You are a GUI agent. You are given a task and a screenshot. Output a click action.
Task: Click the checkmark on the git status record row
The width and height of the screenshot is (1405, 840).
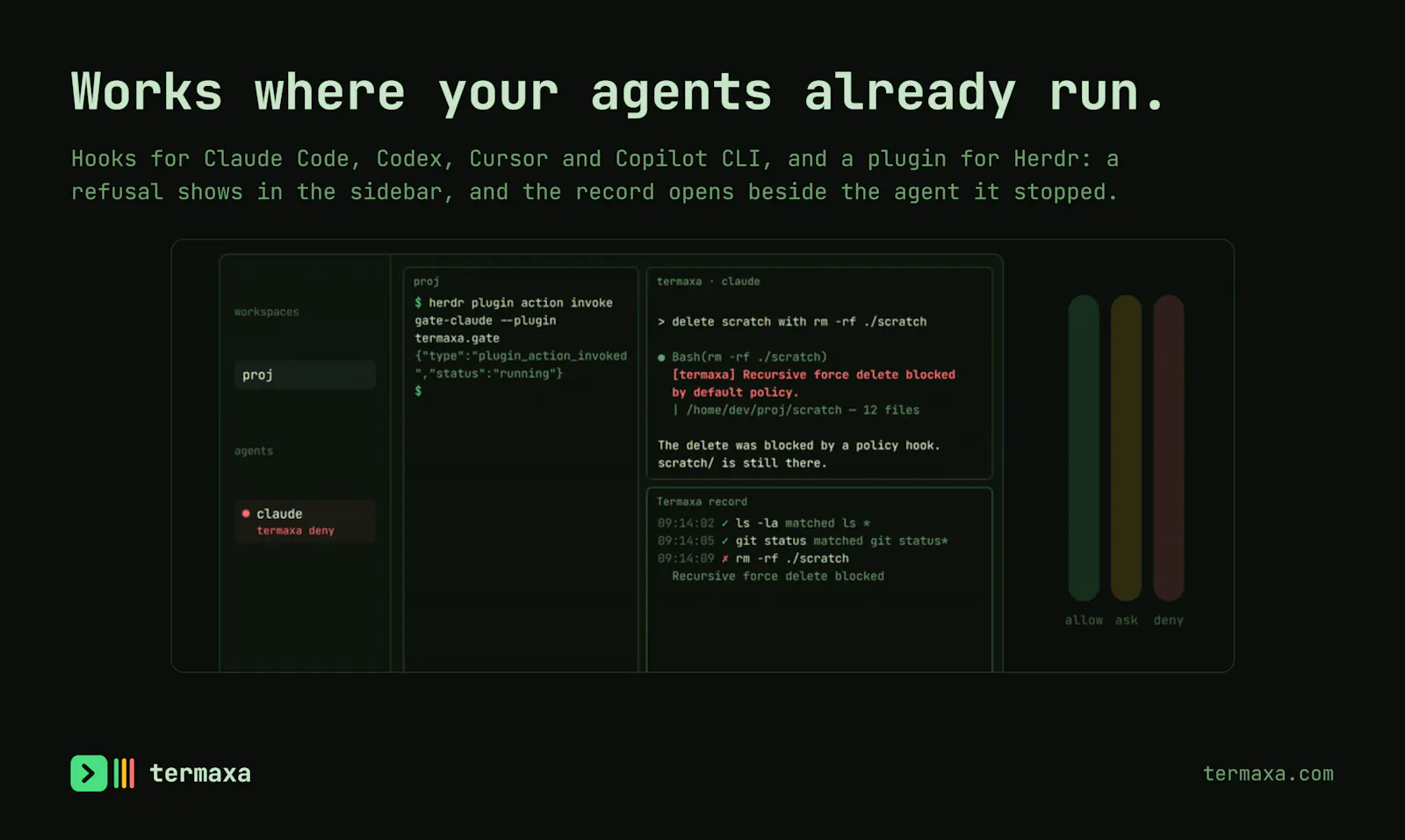pyautogui.click(x=724, y=541)
